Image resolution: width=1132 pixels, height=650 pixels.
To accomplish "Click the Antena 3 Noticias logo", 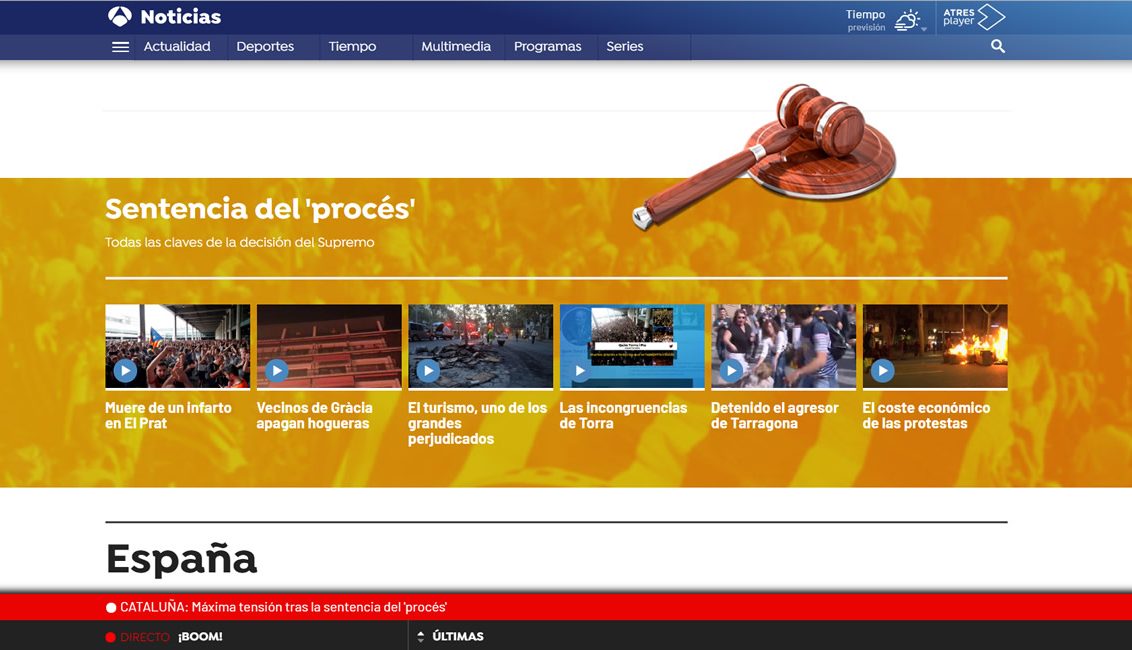I will 165,16.
